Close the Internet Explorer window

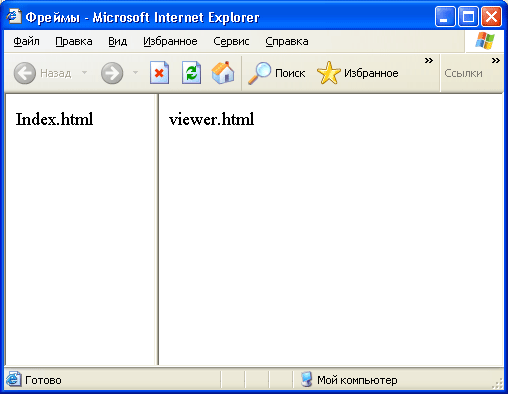491,16
